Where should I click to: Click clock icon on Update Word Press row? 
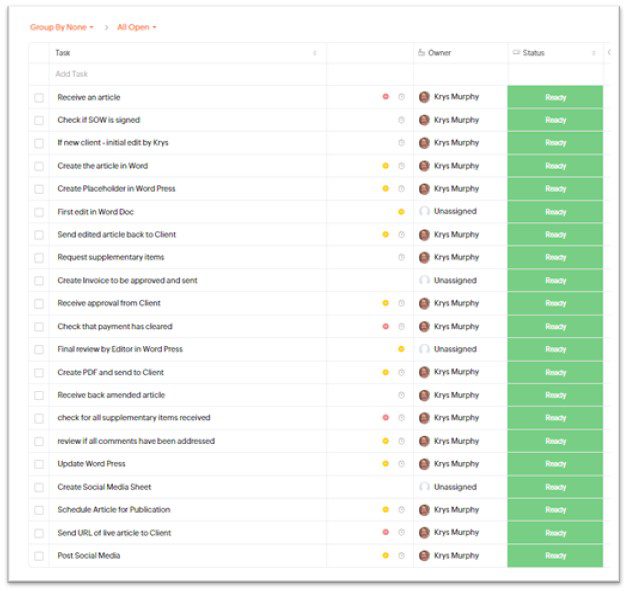pos(401,464)
